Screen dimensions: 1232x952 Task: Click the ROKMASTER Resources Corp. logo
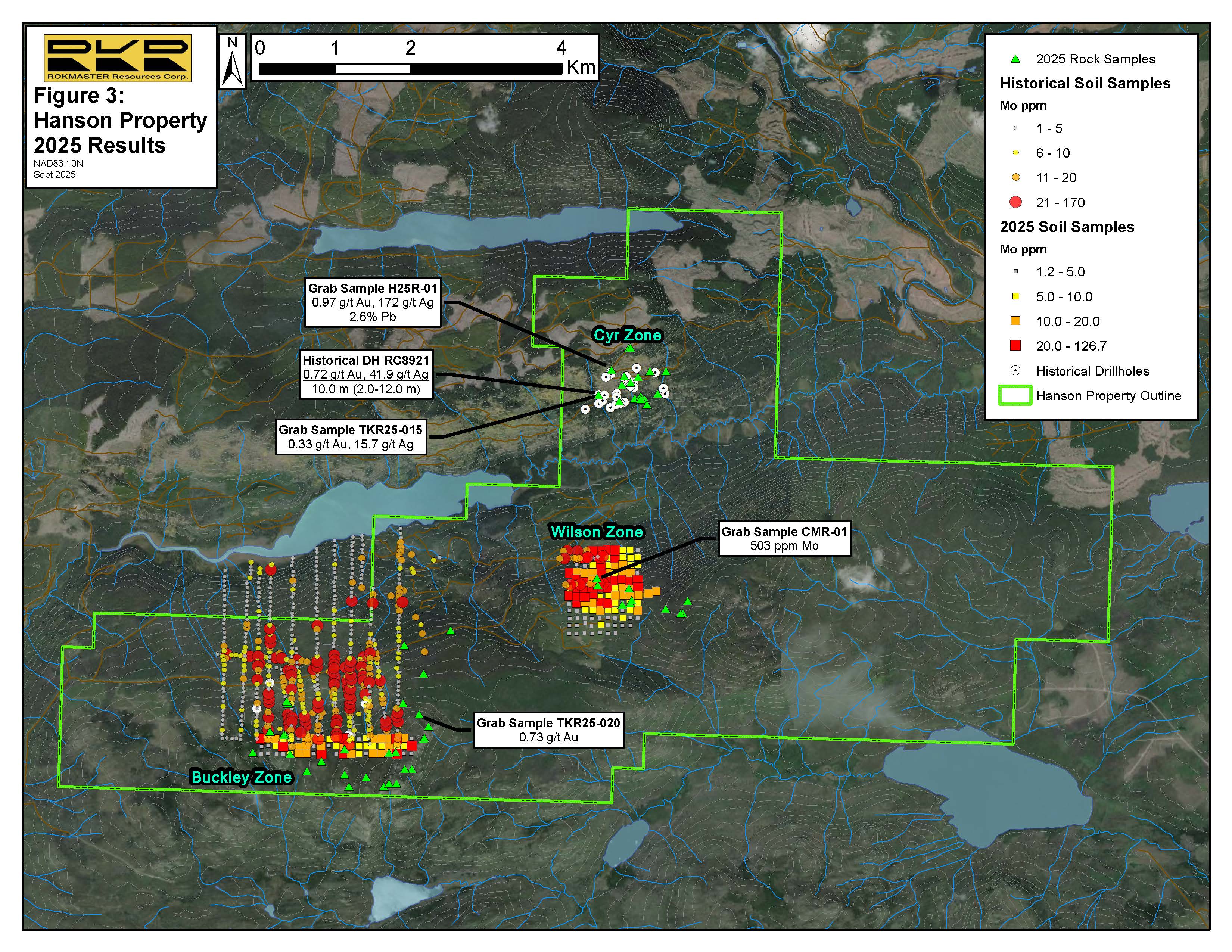[117, 58]
